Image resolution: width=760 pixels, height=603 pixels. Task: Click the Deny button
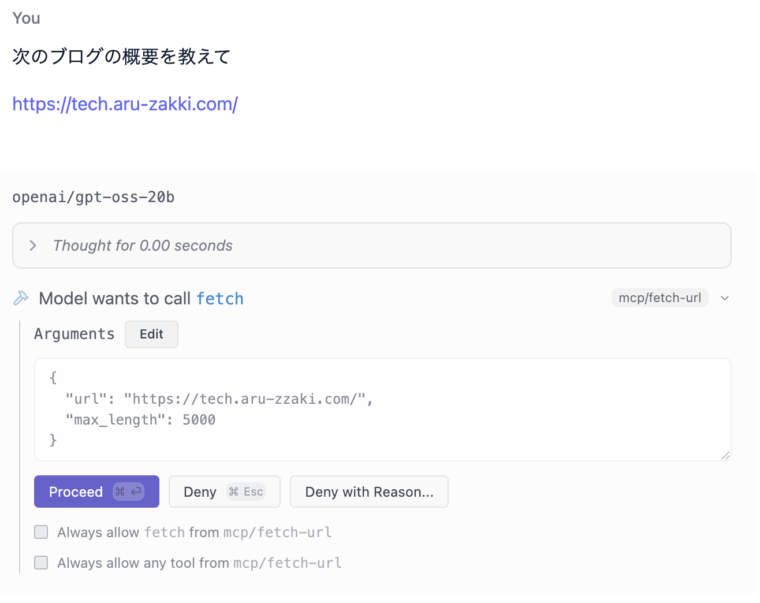pyautogui.click(x=201, y=492)
